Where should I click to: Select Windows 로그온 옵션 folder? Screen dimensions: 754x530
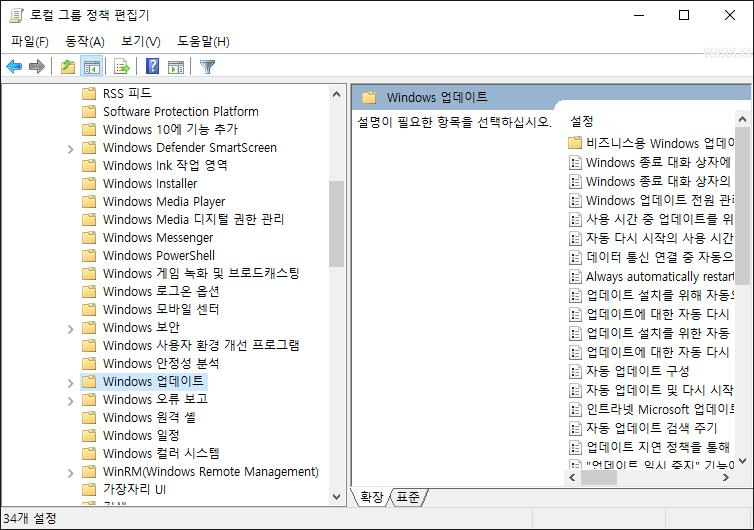point(161,291)
